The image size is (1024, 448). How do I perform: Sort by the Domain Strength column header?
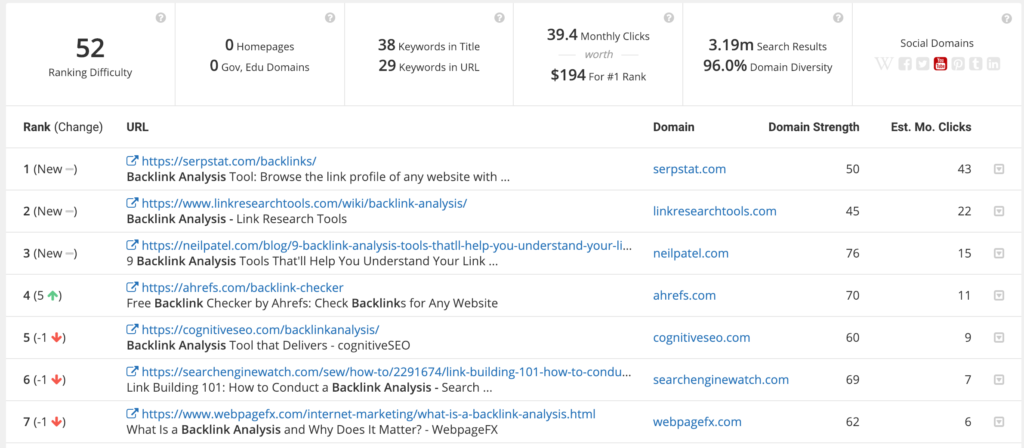coord(814,127)
